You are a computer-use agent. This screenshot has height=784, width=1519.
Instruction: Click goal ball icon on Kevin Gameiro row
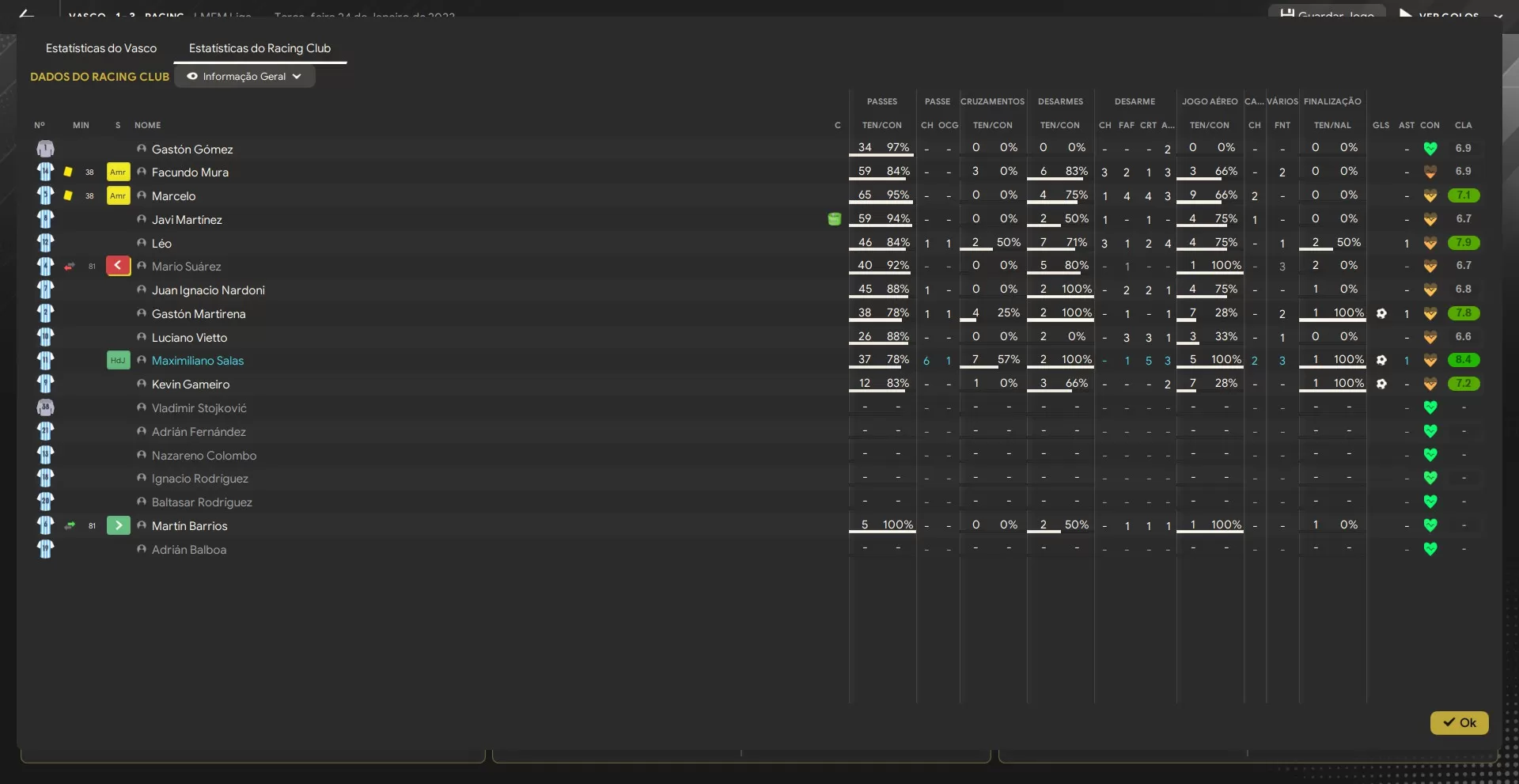click(1381, 384)
